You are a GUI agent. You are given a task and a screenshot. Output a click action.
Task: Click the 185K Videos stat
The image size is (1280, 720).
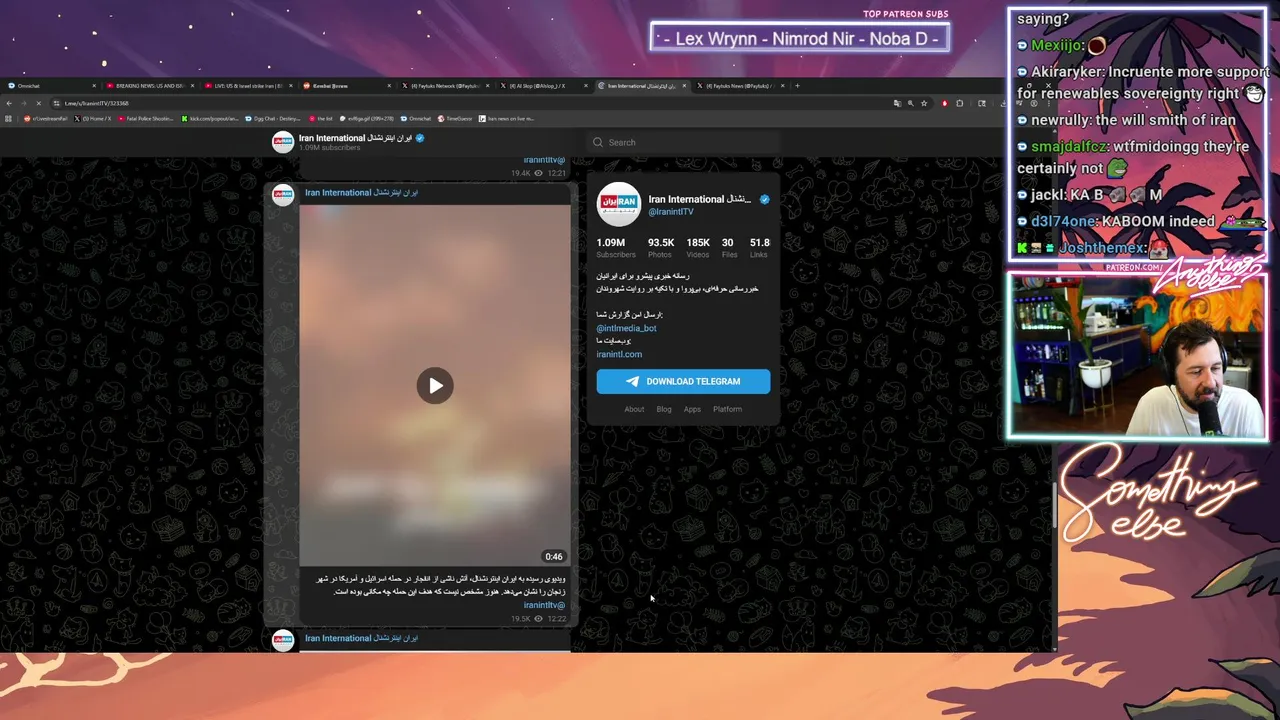click(698, 248)
